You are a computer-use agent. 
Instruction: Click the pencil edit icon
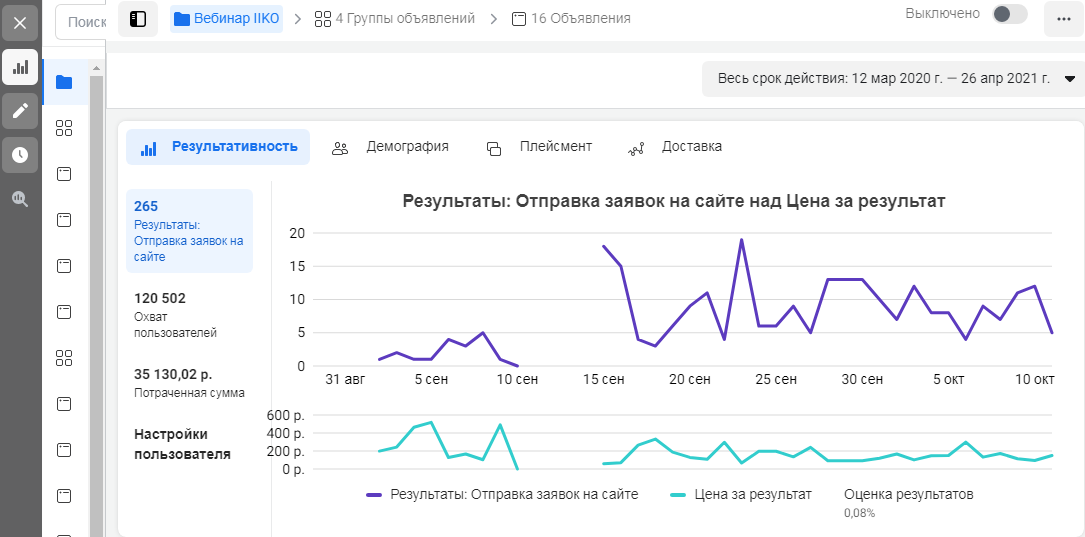click(20, 111)
